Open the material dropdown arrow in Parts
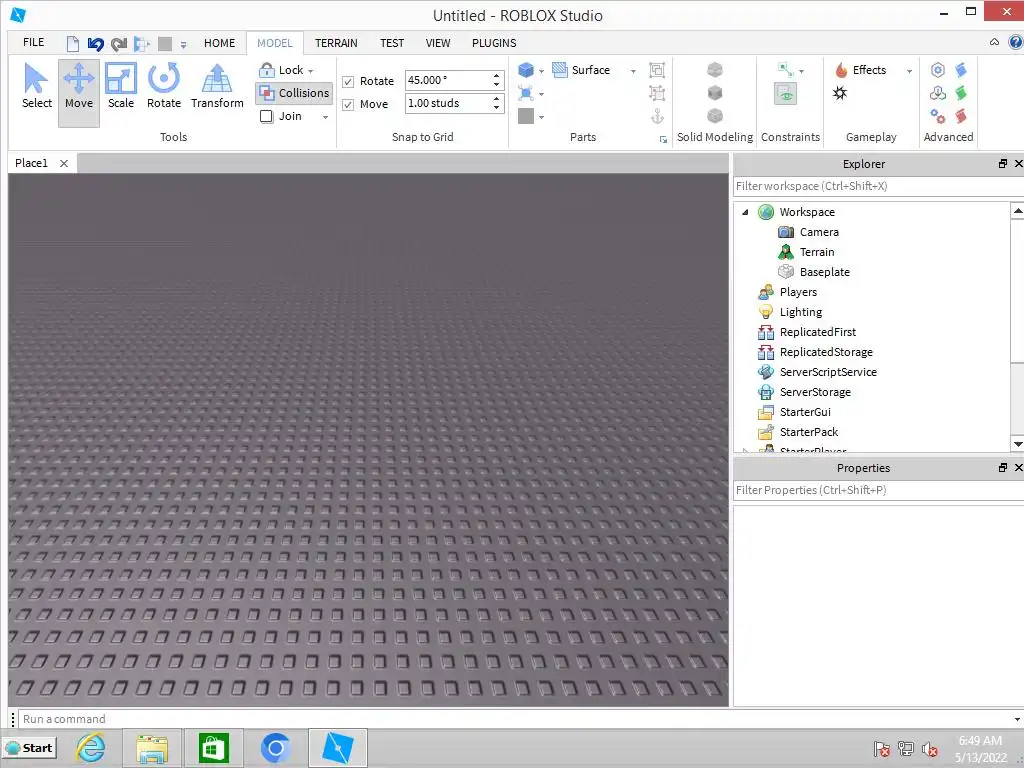This screenshot has width=1024, height=768. coord(541,95)
